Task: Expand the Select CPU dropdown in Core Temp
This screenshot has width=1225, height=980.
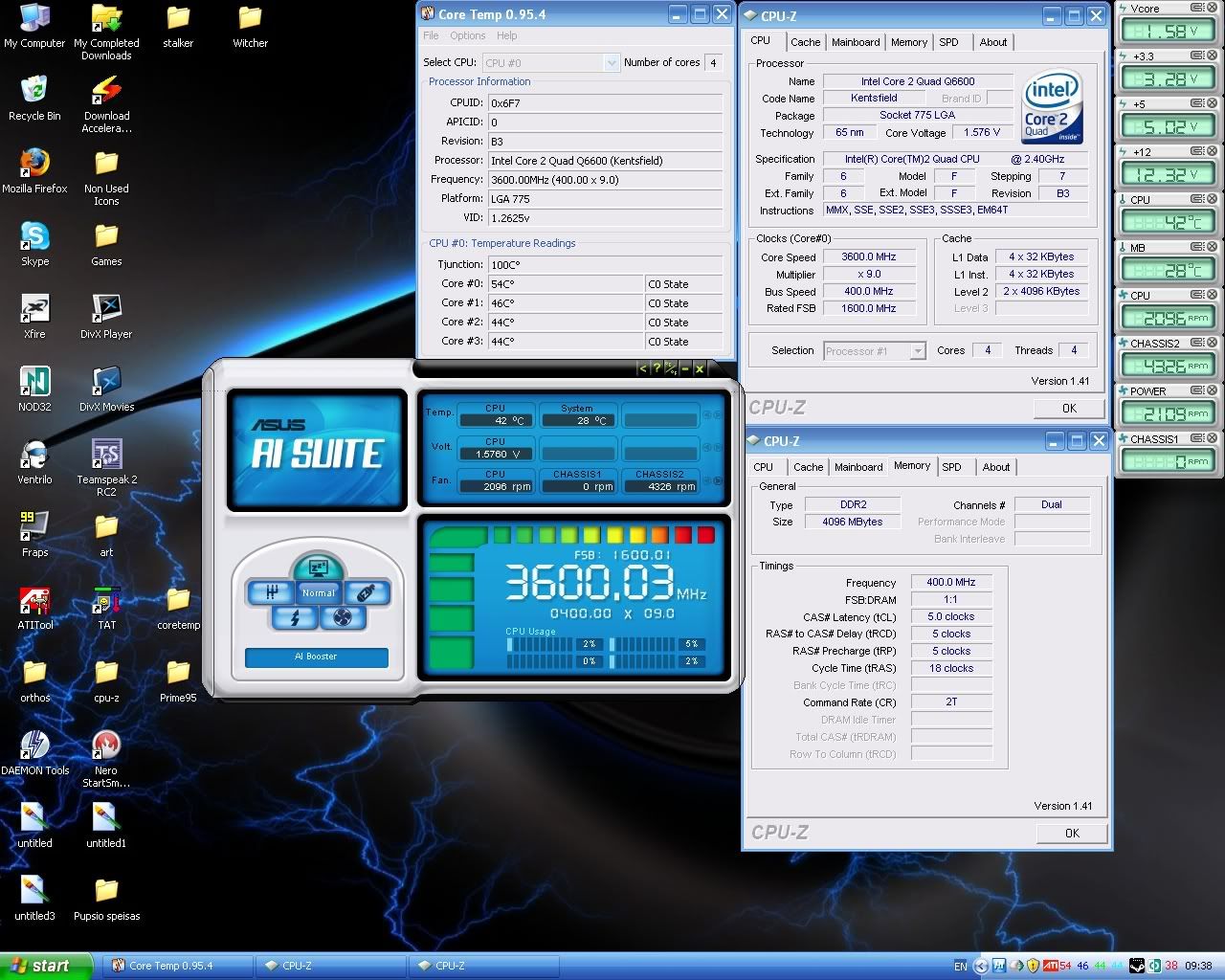Action: [612, 63]
